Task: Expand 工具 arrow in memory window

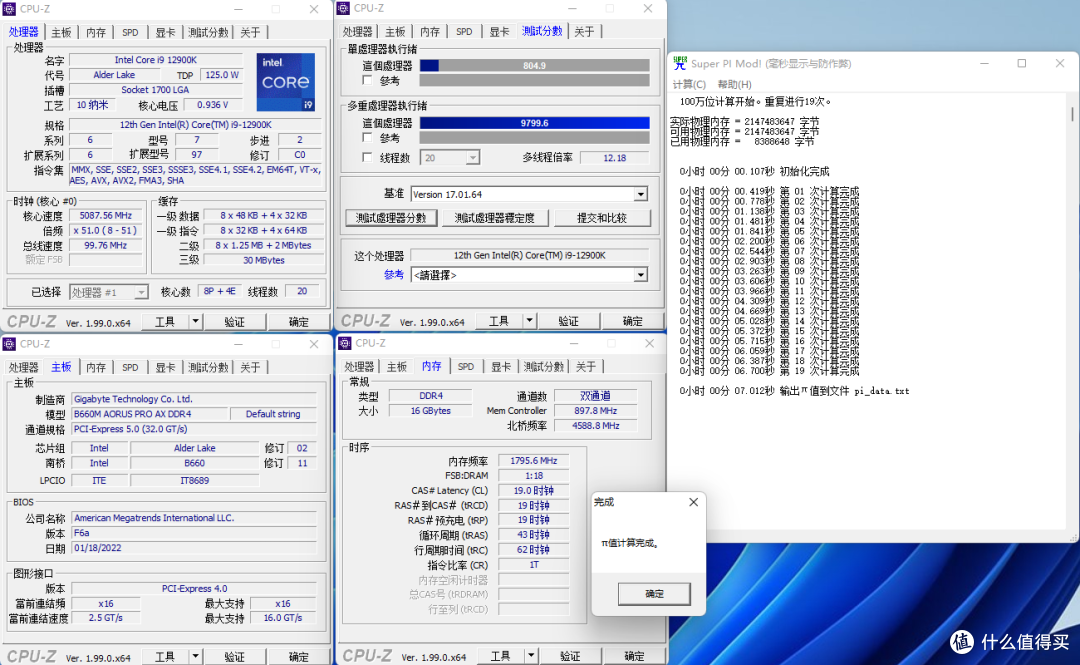Action: pos(531,655)
